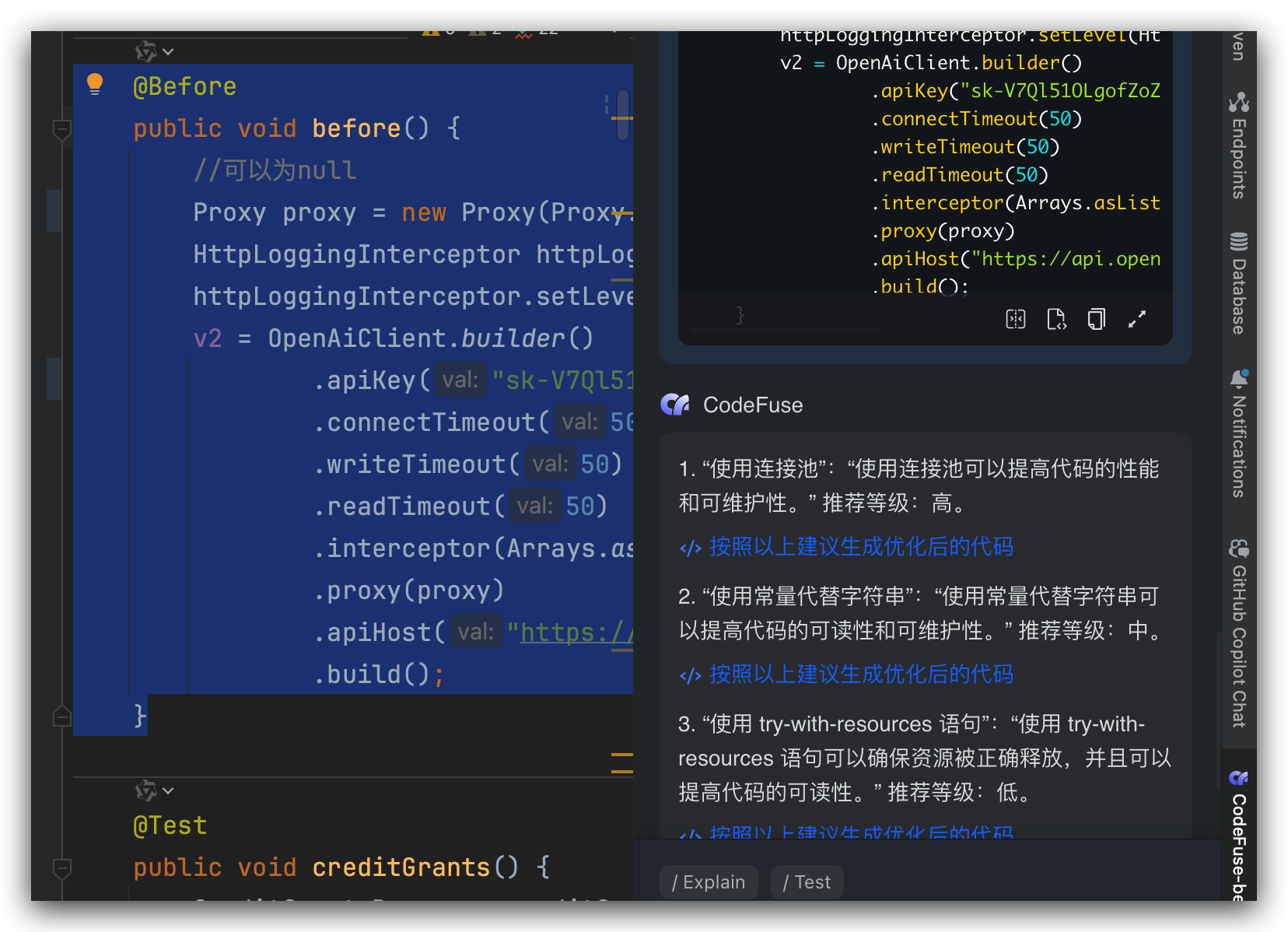Copy the generated code snippet
Image resolution: width=1288 pixels, height=932 pixels.
click(1096, 319)
